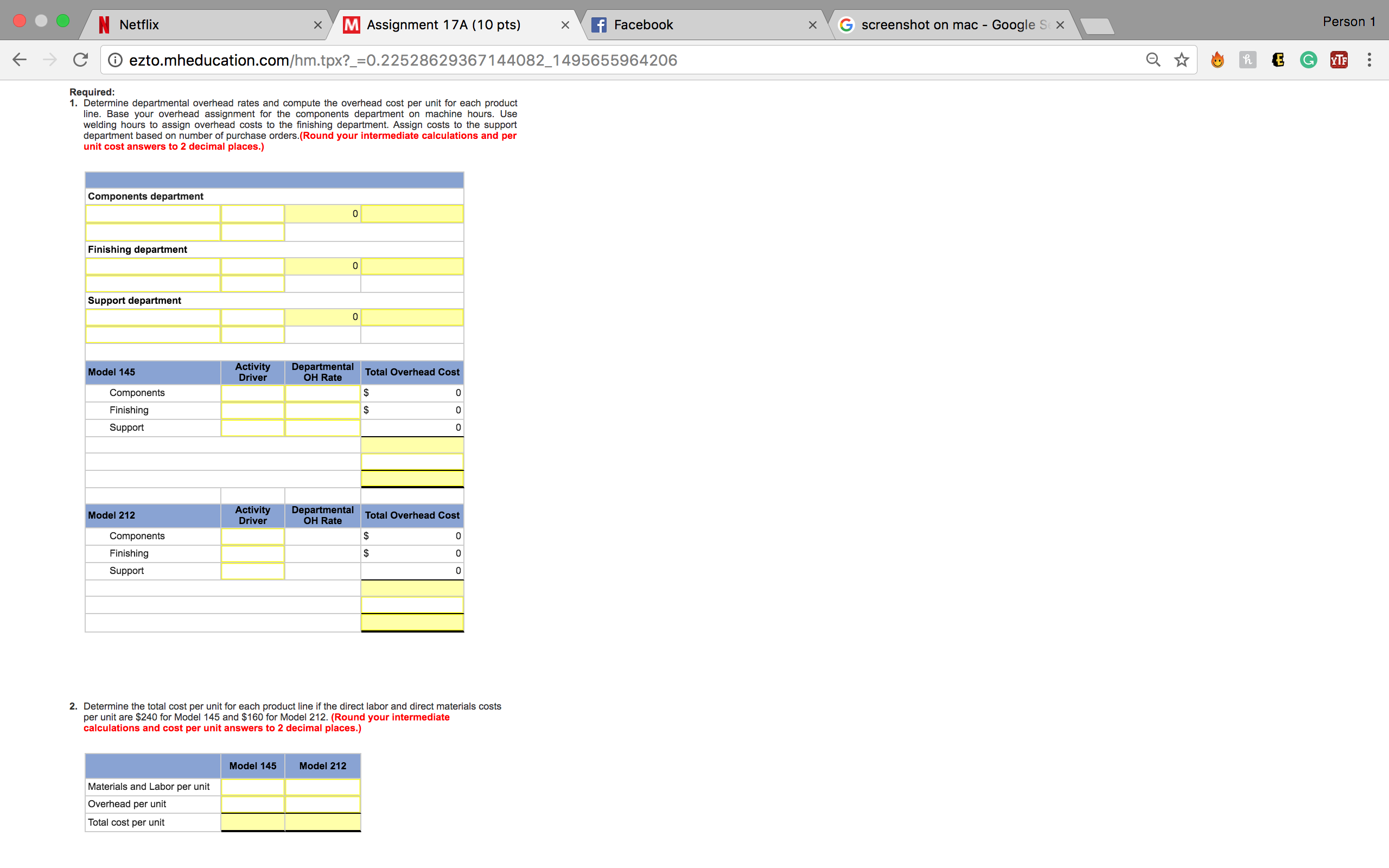The image size is (1389, 868).
Task: Open the Honey extension icon
Action: 1248,60
